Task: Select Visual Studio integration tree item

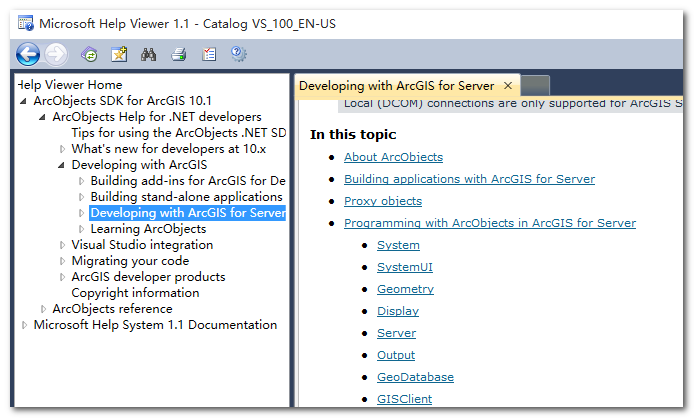Action: [142, 245]
